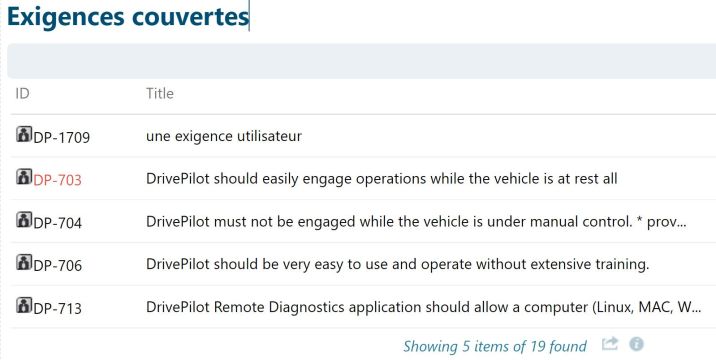
Task: Click the 'Exigences couvertes' heading text
Action: click(x=128, y=16)
